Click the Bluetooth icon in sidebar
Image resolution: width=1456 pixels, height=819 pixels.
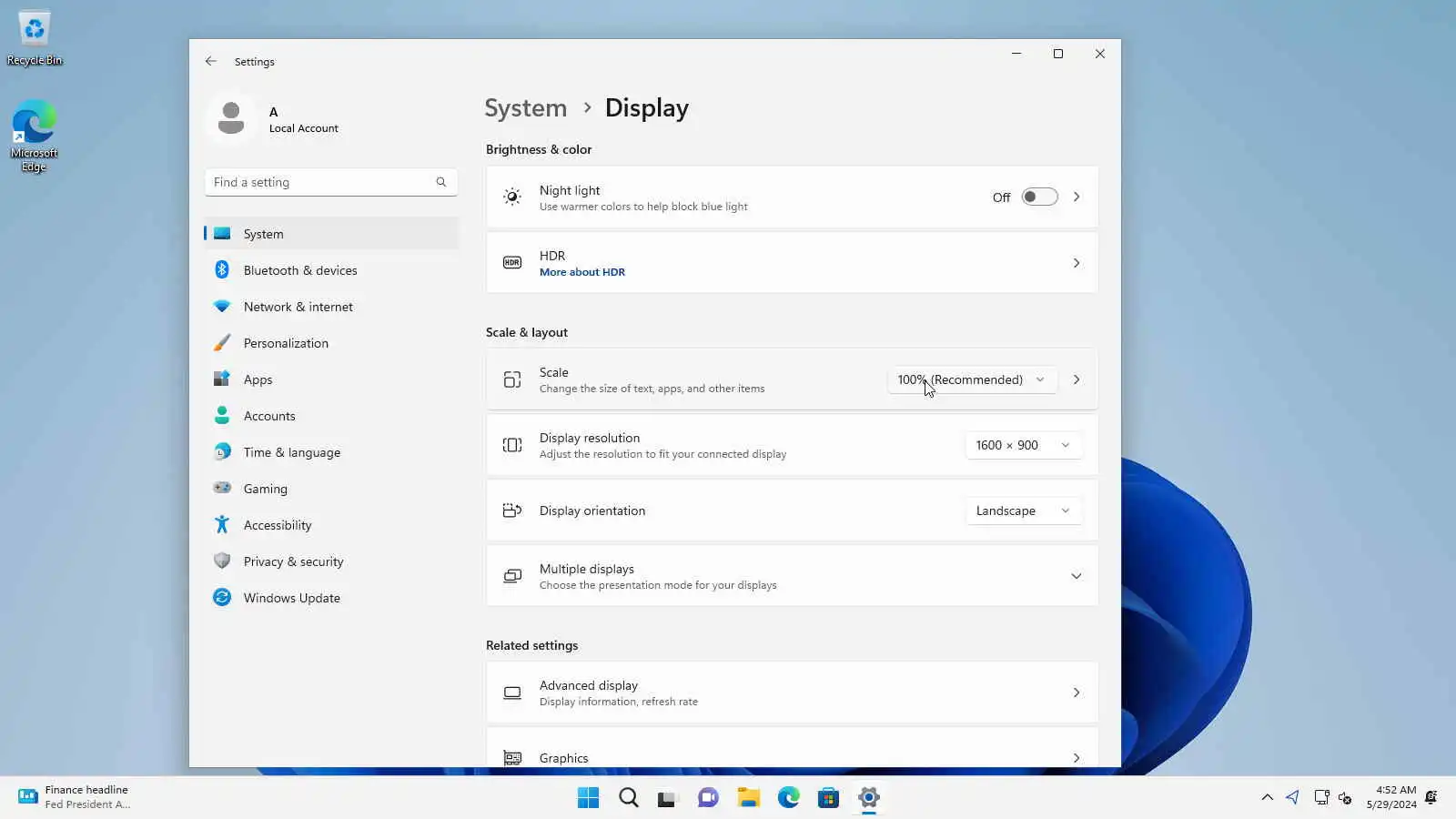pyautogui.click(x=222, y=270)
